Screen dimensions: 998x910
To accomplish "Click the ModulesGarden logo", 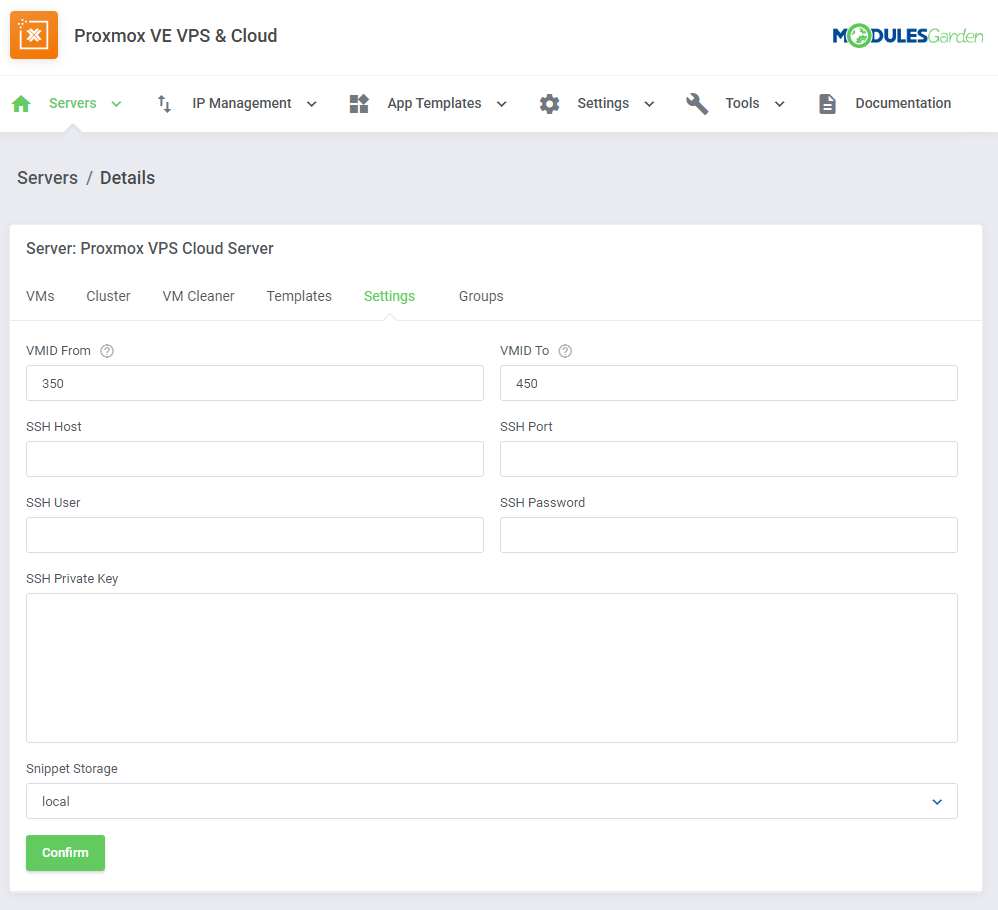I will [908, 36].
